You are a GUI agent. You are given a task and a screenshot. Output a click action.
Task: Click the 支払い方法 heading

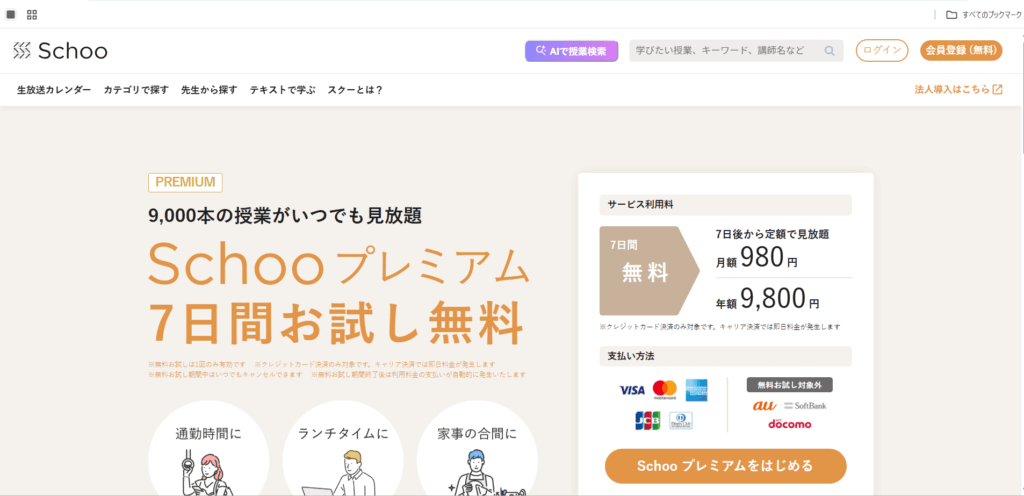[x=726, y=356]
